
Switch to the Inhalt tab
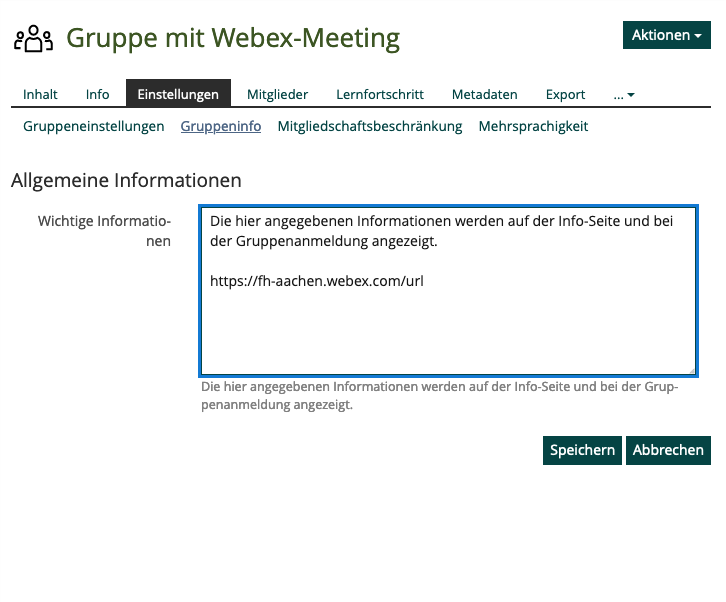[x=40, y=94]
